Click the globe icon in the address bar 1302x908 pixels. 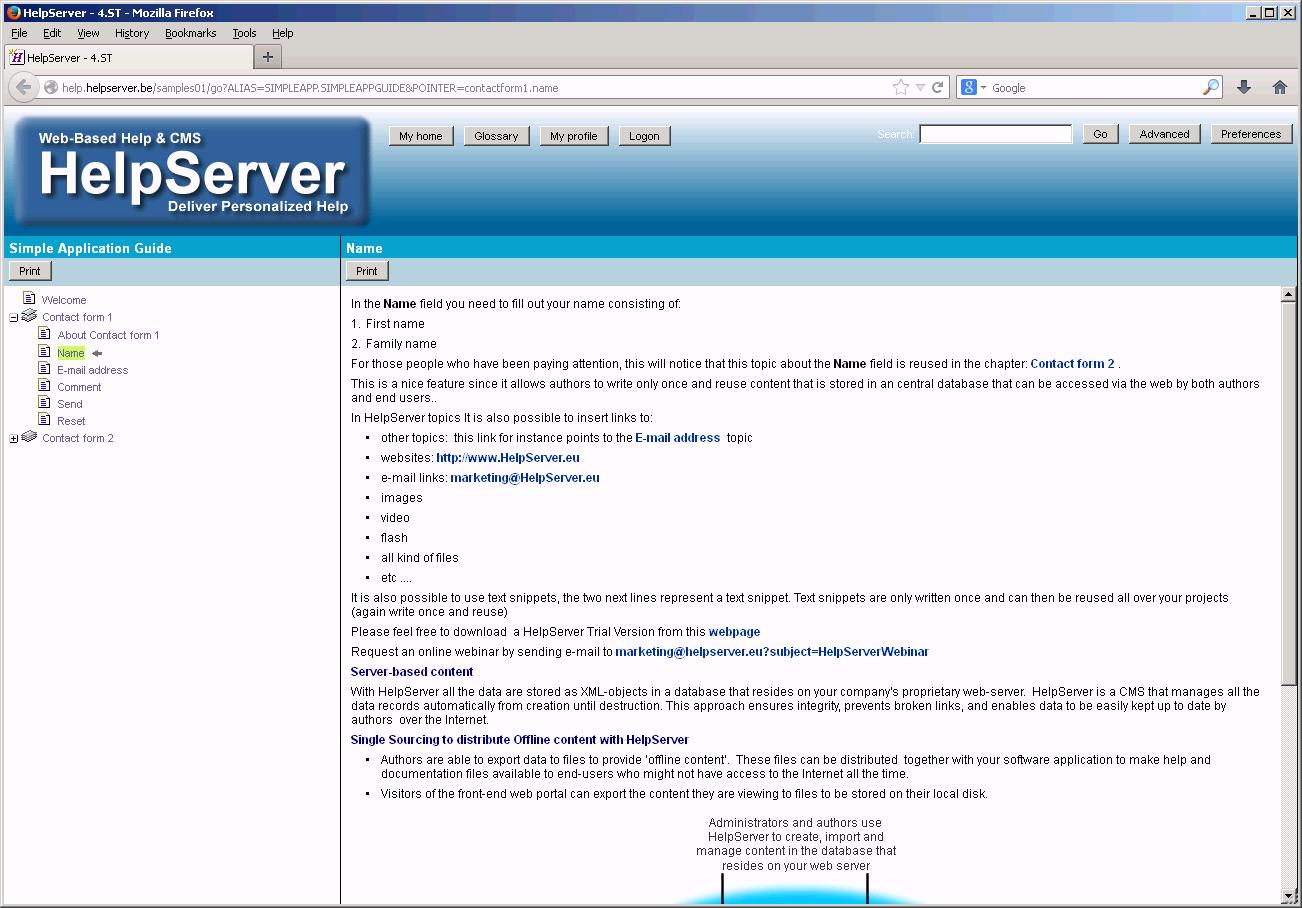tap(49, 87)
